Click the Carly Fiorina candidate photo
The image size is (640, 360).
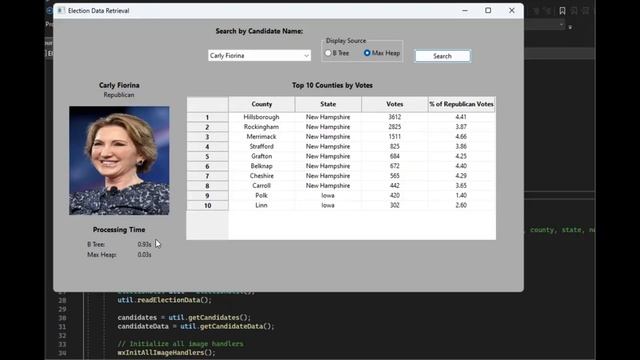tap(119, 160)
